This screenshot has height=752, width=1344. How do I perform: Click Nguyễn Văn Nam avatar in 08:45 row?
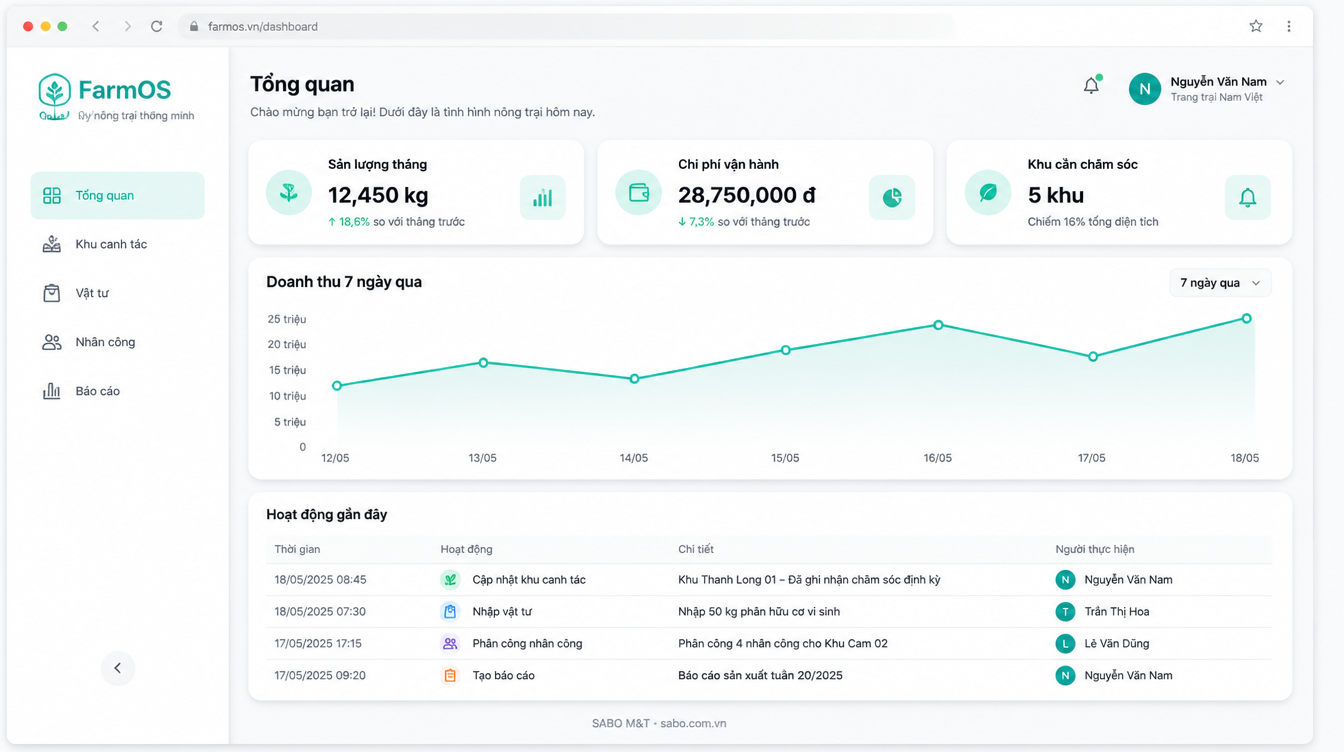[1065, 580]
